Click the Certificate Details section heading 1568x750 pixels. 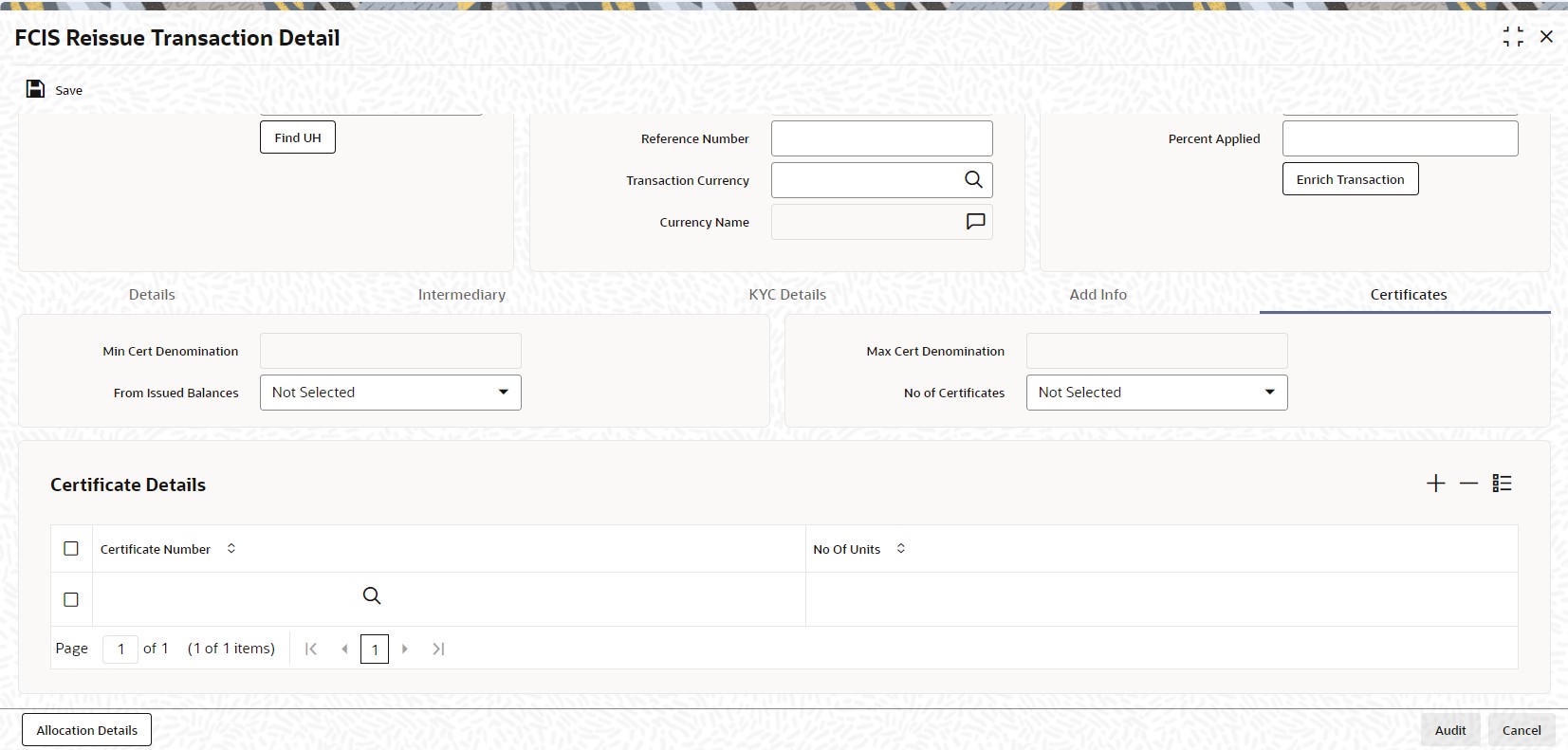tap(128, 485)
